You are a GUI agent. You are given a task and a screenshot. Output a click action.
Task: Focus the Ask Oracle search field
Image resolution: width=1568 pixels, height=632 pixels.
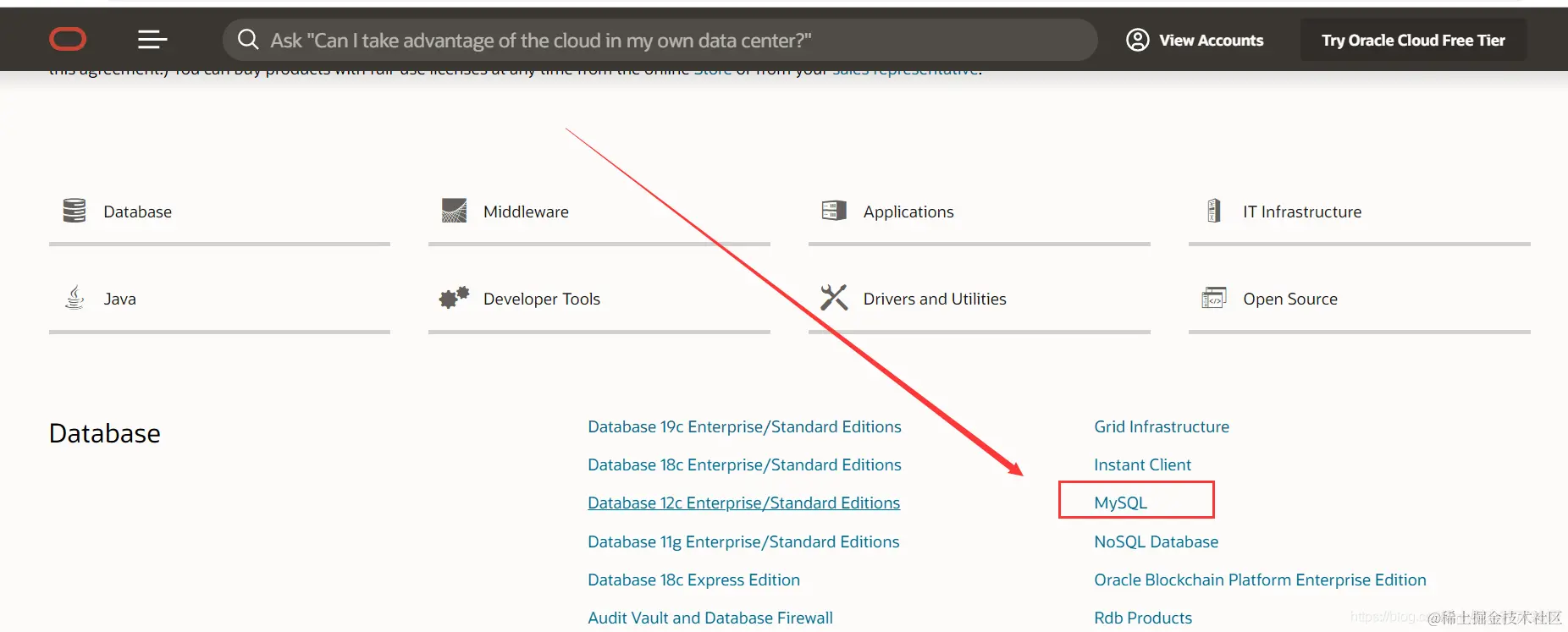coord(660,41)
